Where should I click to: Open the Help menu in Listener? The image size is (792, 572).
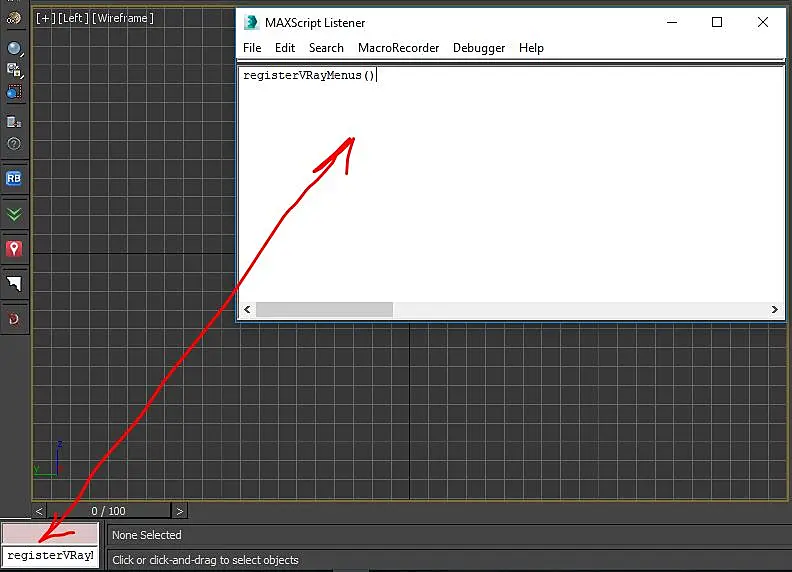531,48
